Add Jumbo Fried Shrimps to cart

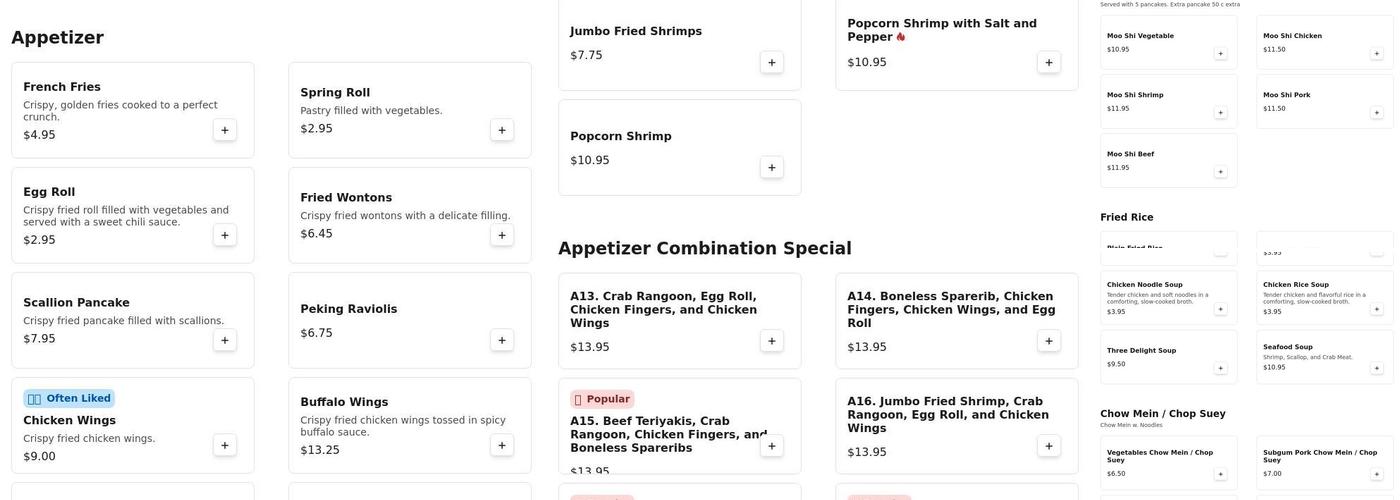[772, 62]
